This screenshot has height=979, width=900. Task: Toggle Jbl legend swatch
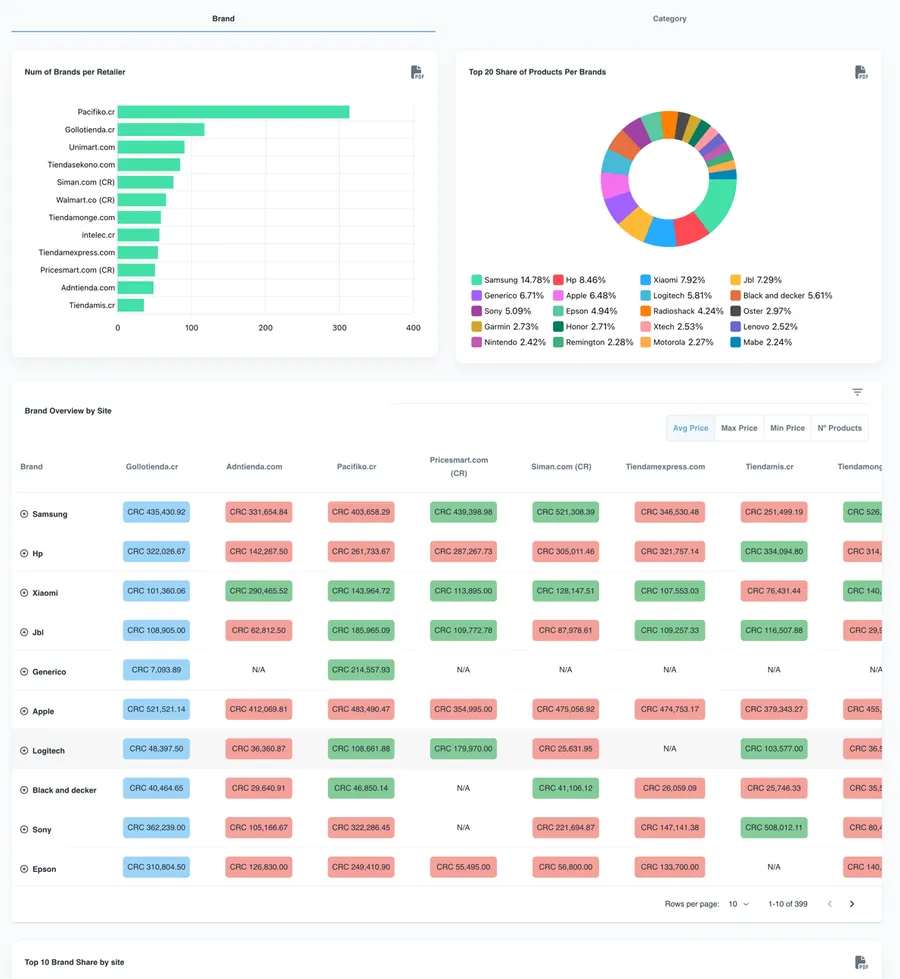pyautogui.click(x=736, y=280)
